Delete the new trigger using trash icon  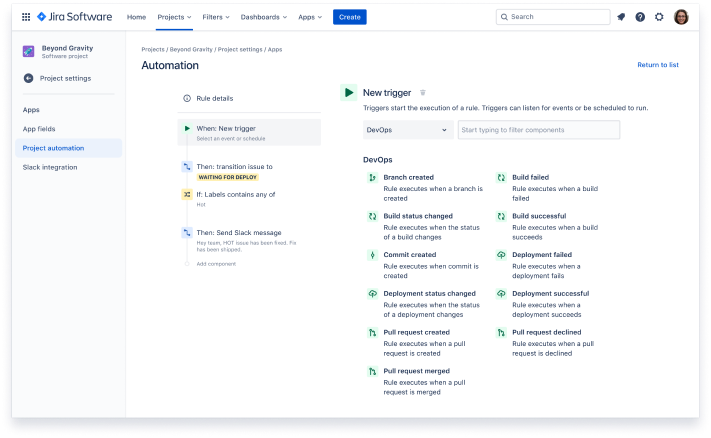(x=423, y=92)
